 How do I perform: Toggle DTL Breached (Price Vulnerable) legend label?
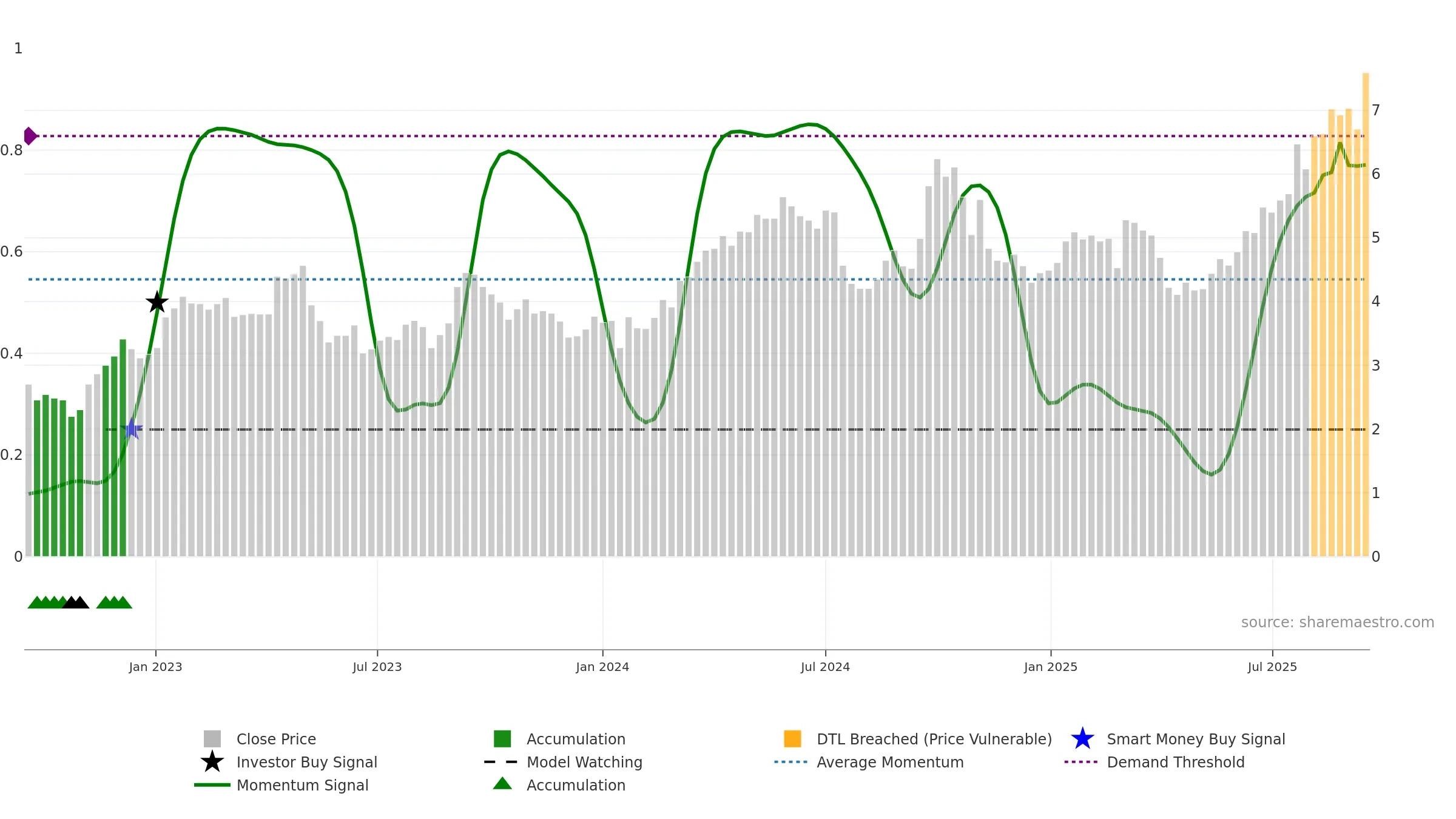(934, 739)
